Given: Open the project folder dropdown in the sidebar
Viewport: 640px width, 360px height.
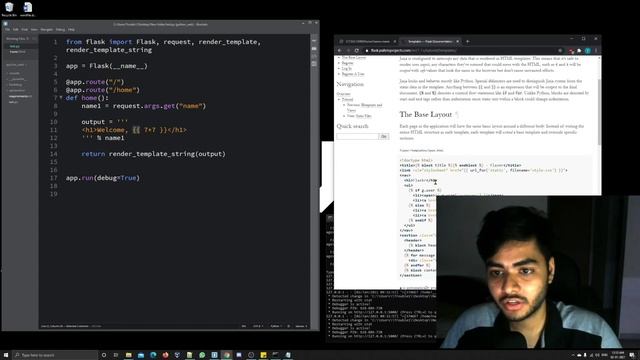Looking at the screenshot, I should tap(17, 65).
